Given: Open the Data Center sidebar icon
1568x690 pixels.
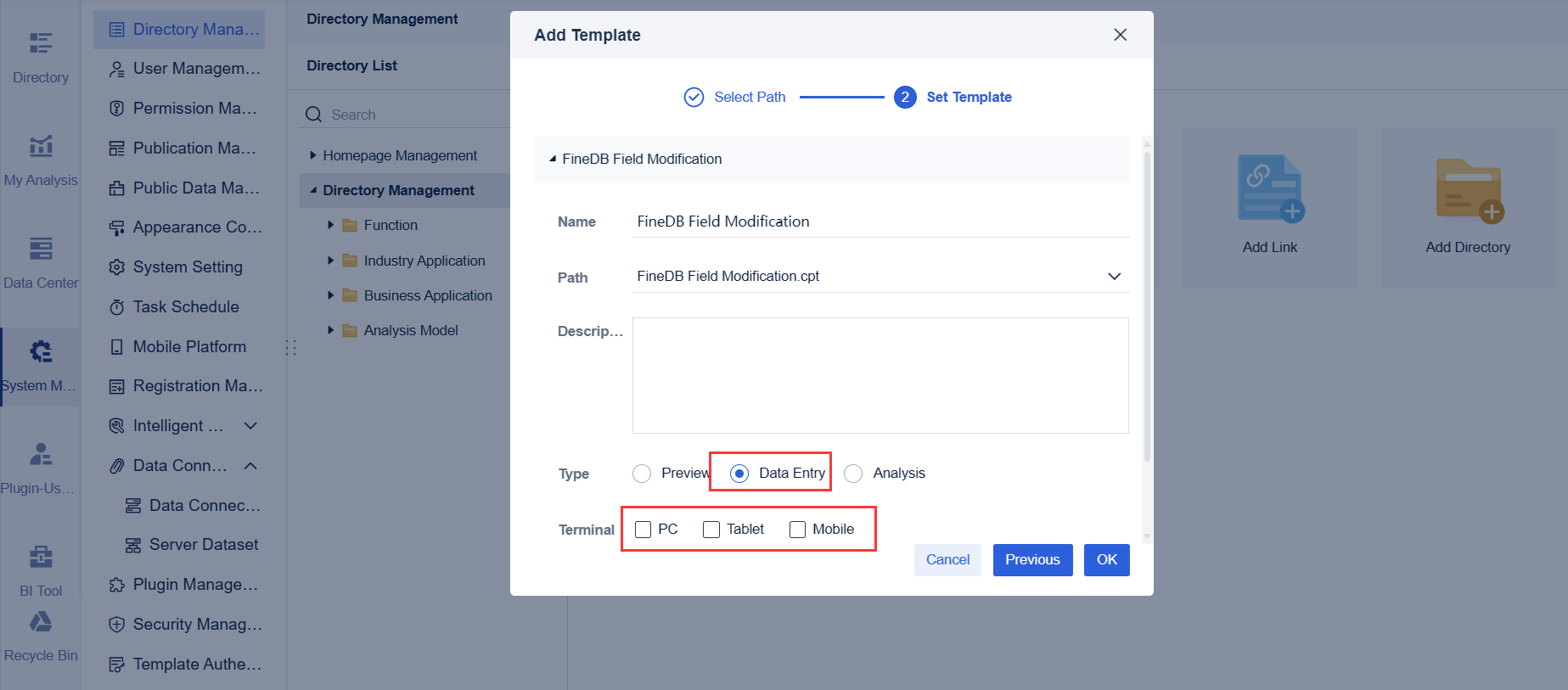Looking at the screenshot, I should click(41, 249).
